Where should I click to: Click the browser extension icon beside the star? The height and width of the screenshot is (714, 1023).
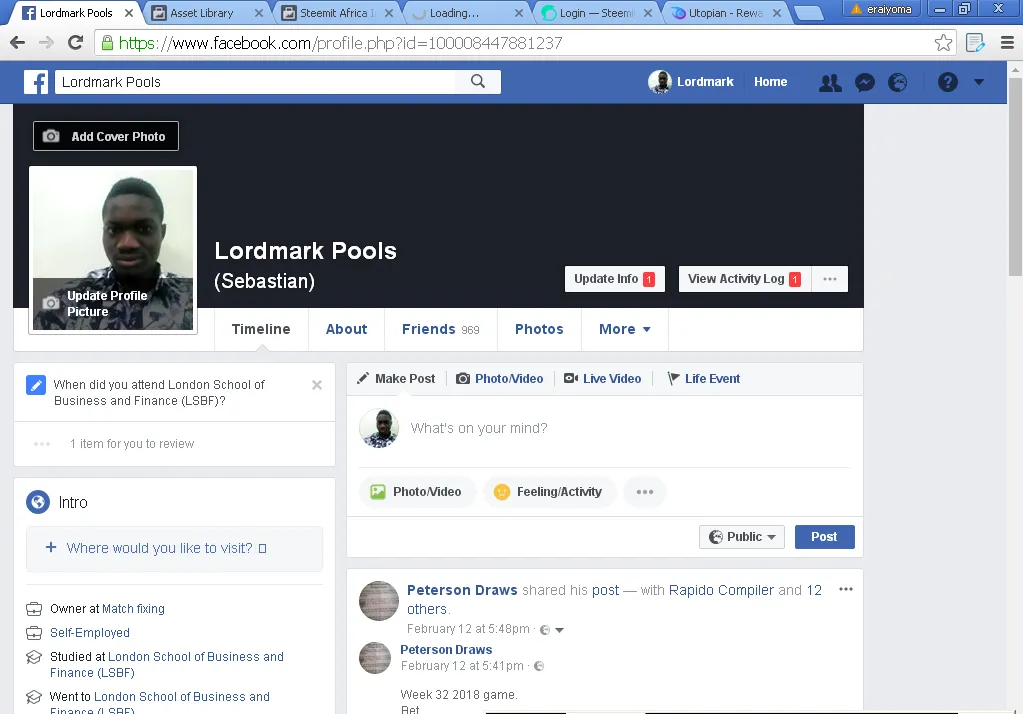975,43
